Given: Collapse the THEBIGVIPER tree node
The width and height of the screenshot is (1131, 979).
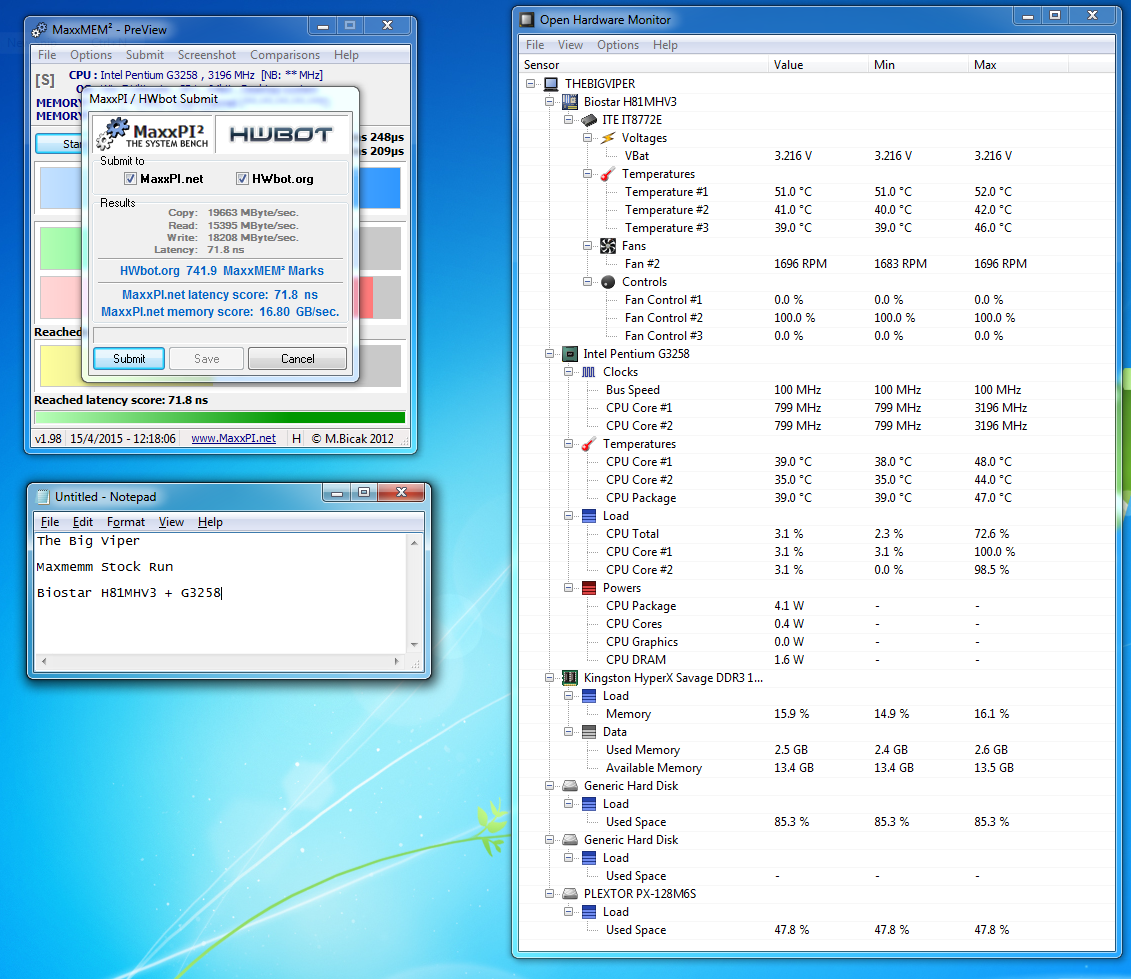Looking at the screenshot, I should 531,84.
